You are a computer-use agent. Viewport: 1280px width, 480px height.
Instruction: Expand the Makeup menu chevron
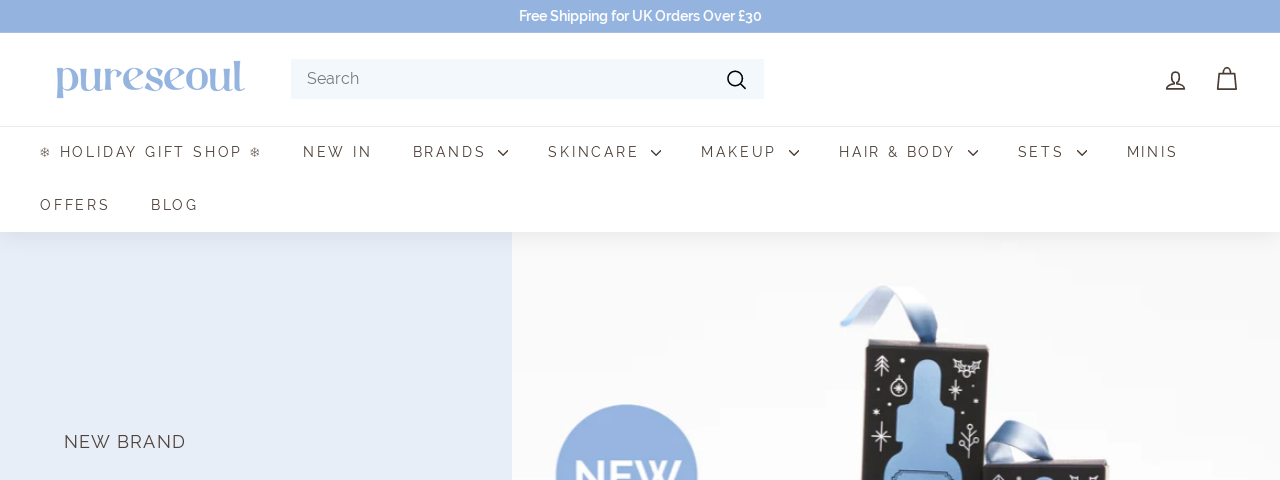point(794,153)
